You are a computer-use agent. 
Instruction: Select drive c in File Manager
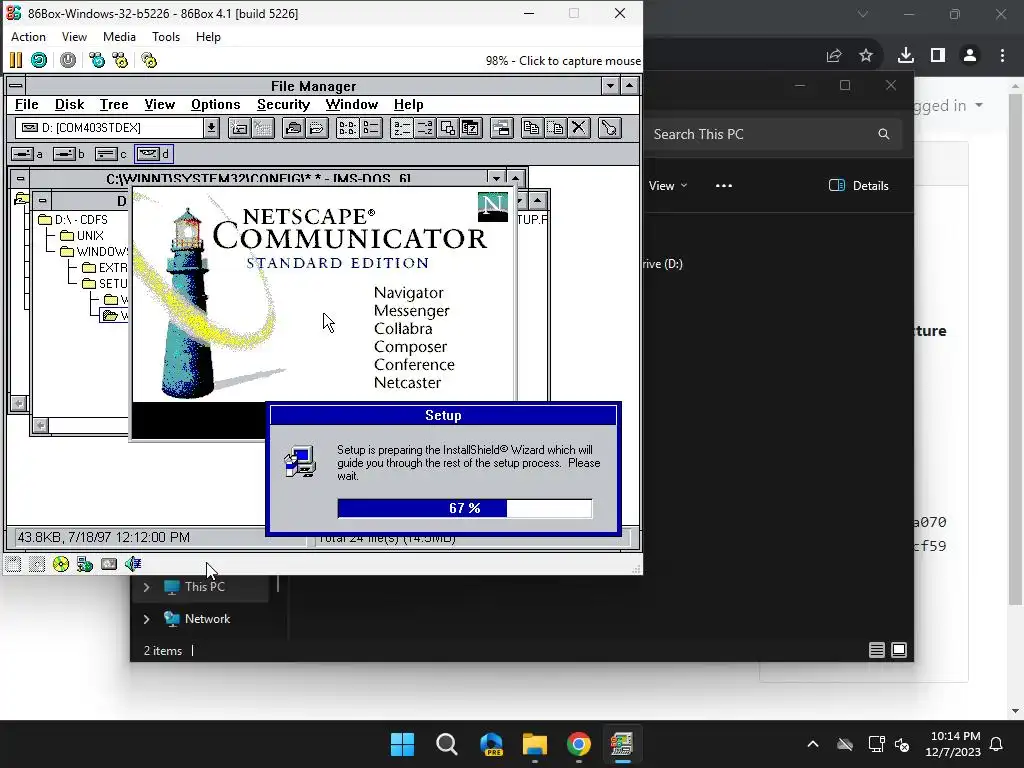(111, 154)
